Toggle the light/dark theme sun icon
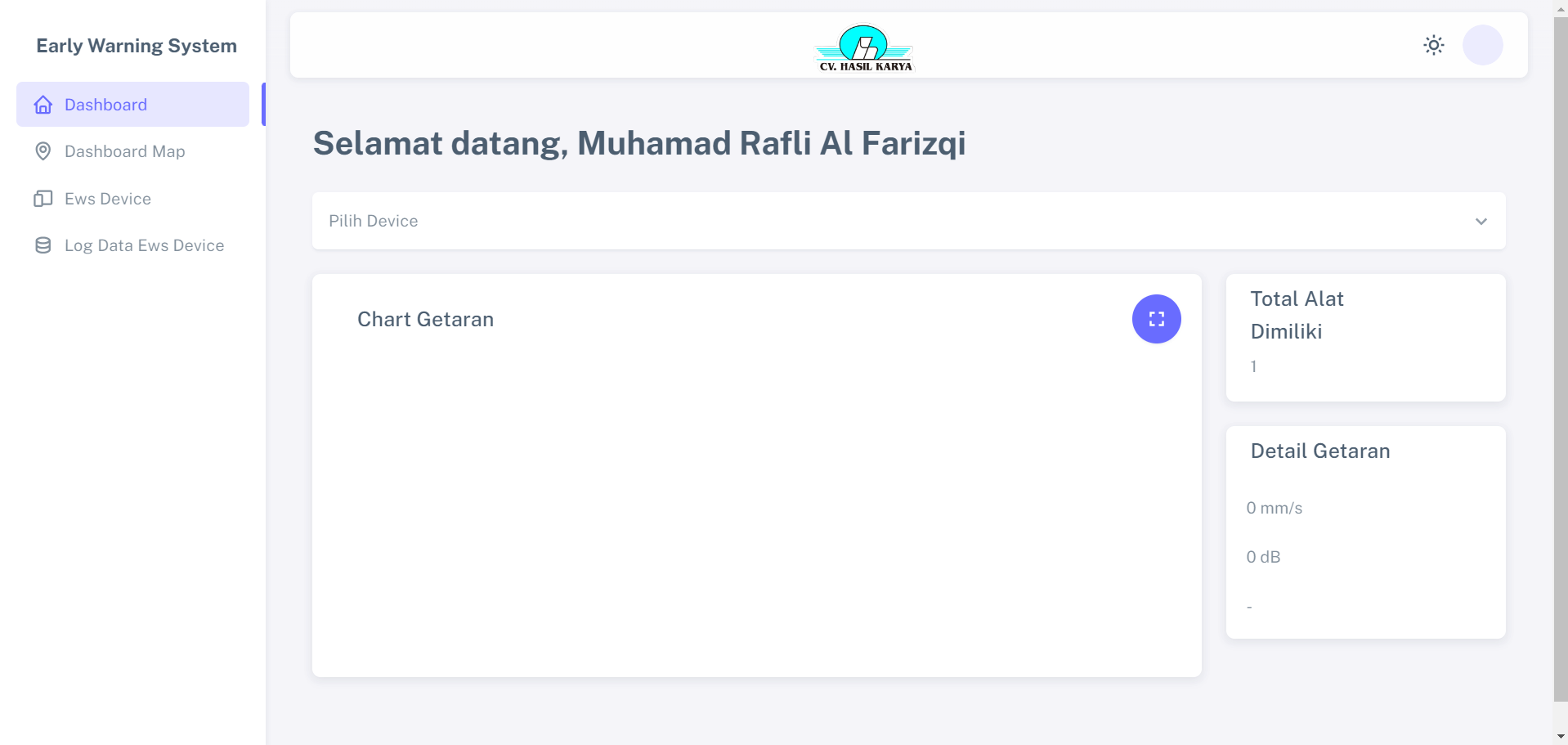This screenshot has width=1568, height=745. coord(1433,45)
